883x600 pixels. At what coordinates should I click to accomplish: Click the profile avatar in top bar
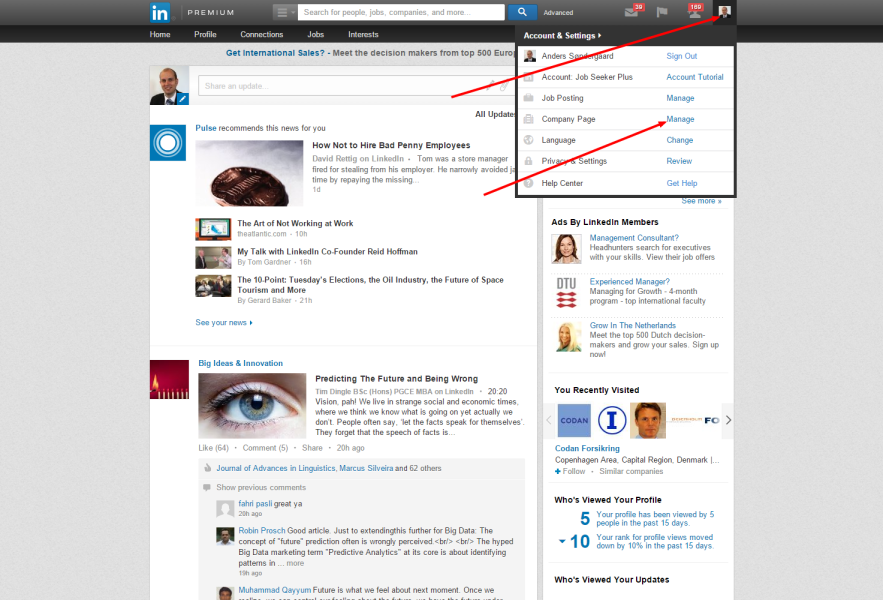pos(724,12)
